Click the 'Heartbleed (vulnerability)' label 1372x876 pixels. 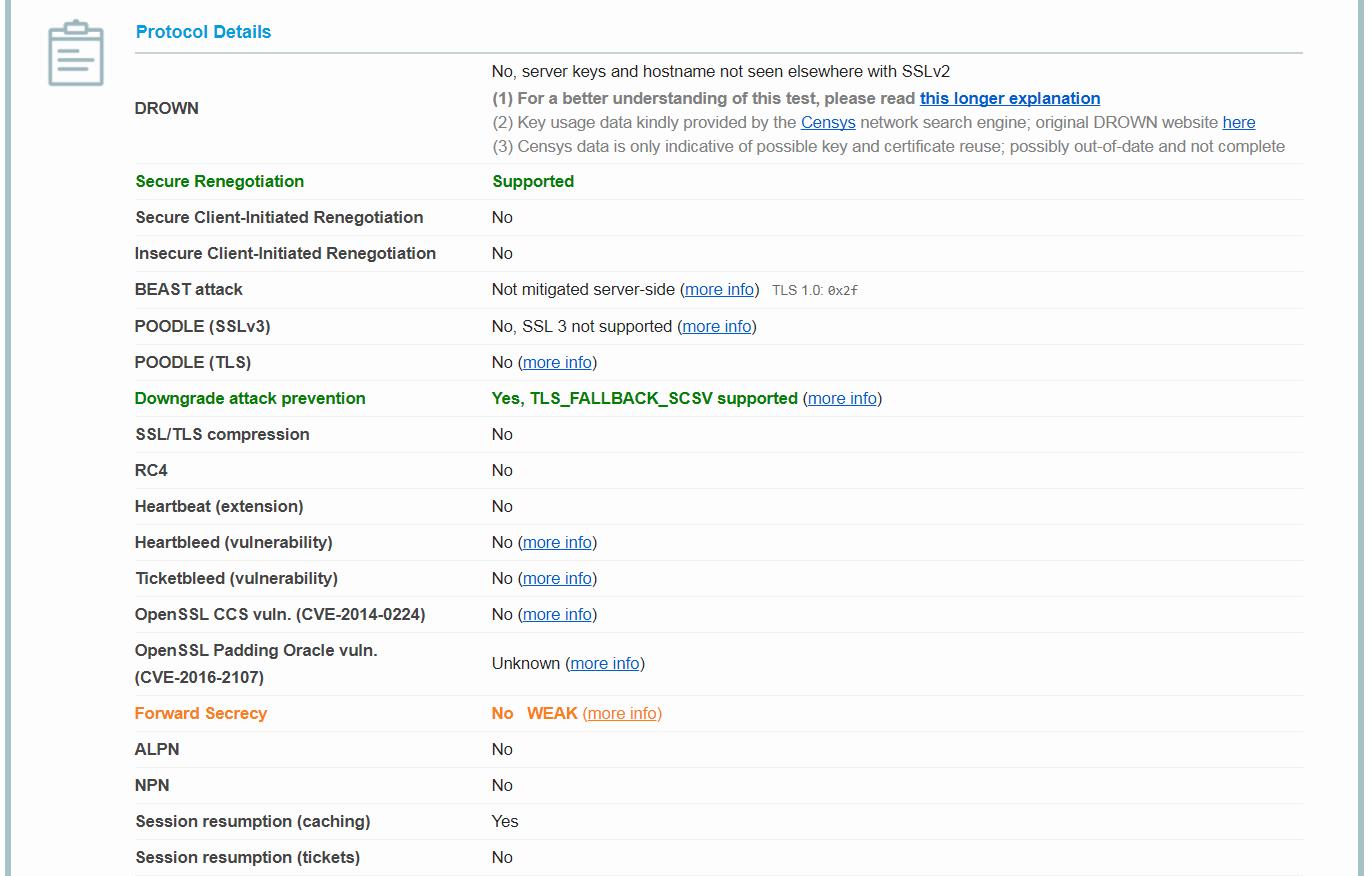click(234, 542)
